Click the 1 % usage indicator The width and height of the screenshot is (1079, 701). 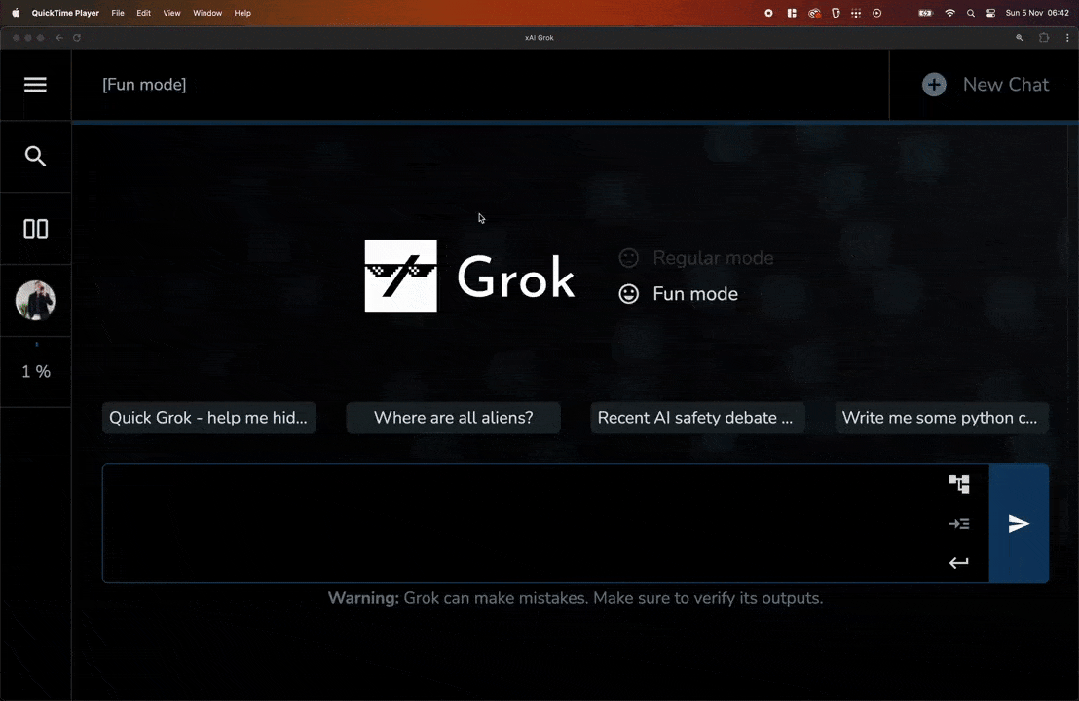tap(36, 371)
